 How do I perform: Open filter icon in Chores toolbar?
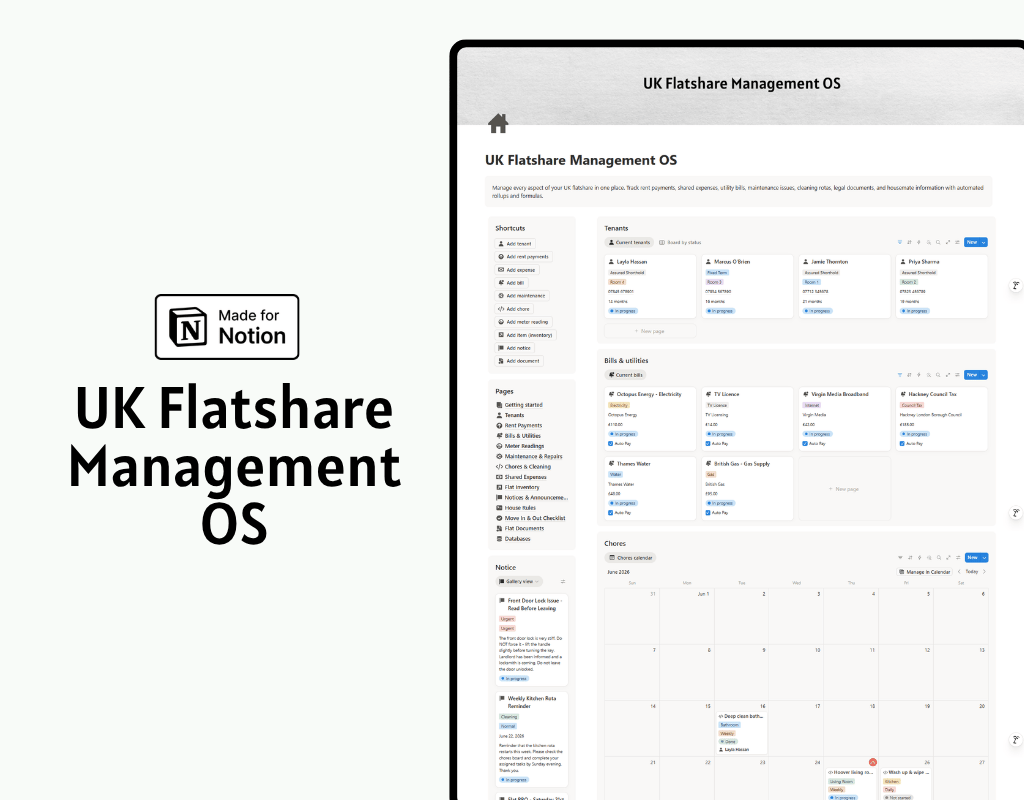900,558
